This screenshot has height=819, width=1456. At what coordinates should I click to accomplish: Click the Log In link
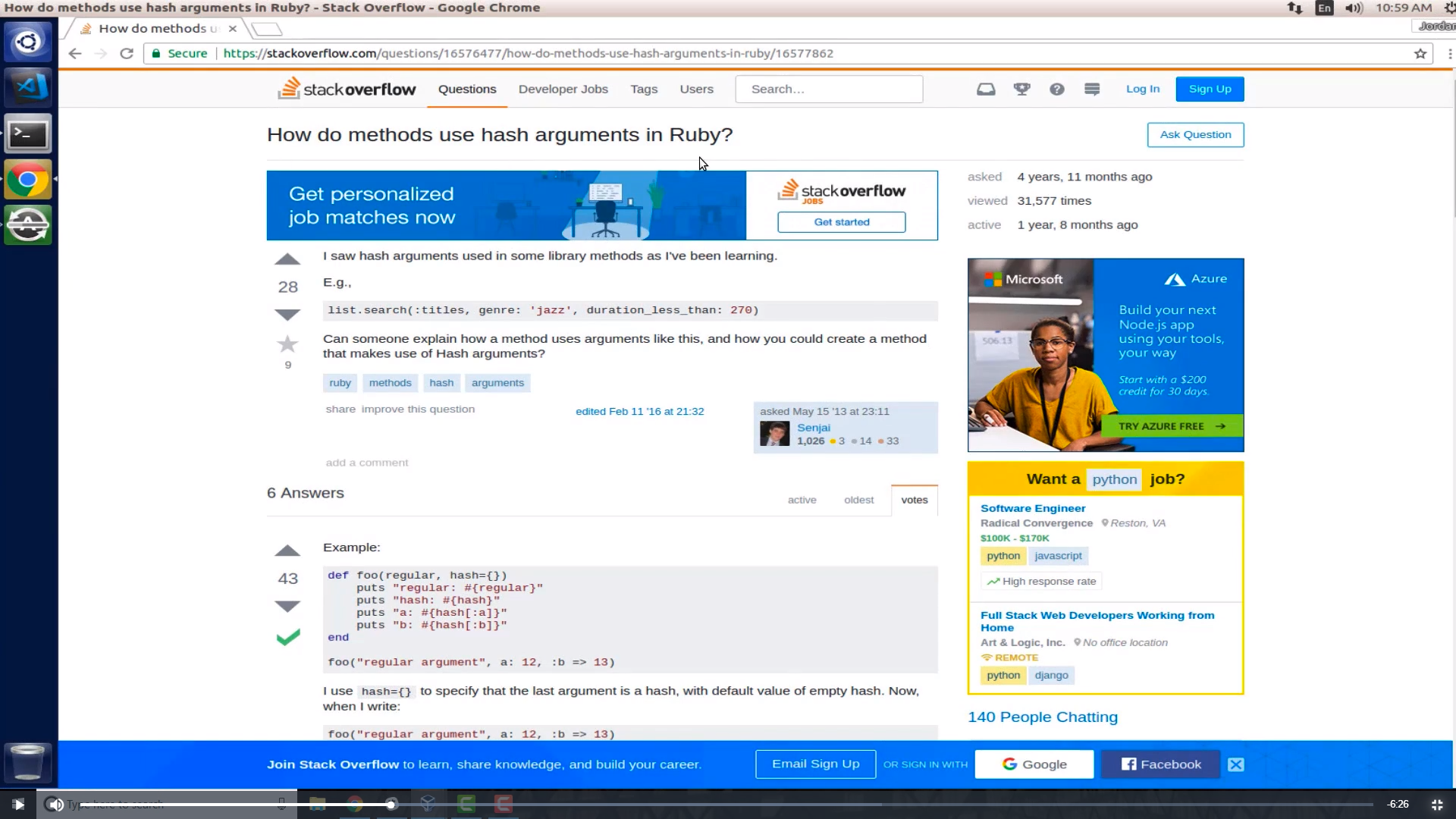click(1142, 89)
